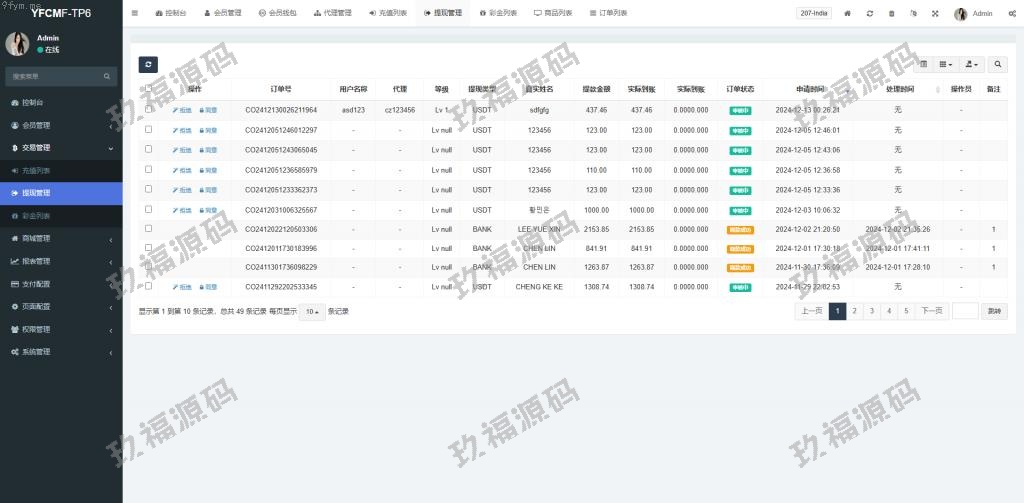
Task: Click the fullscreen icon in top bar
Action: pyautogui.click(x=935, y=13)
